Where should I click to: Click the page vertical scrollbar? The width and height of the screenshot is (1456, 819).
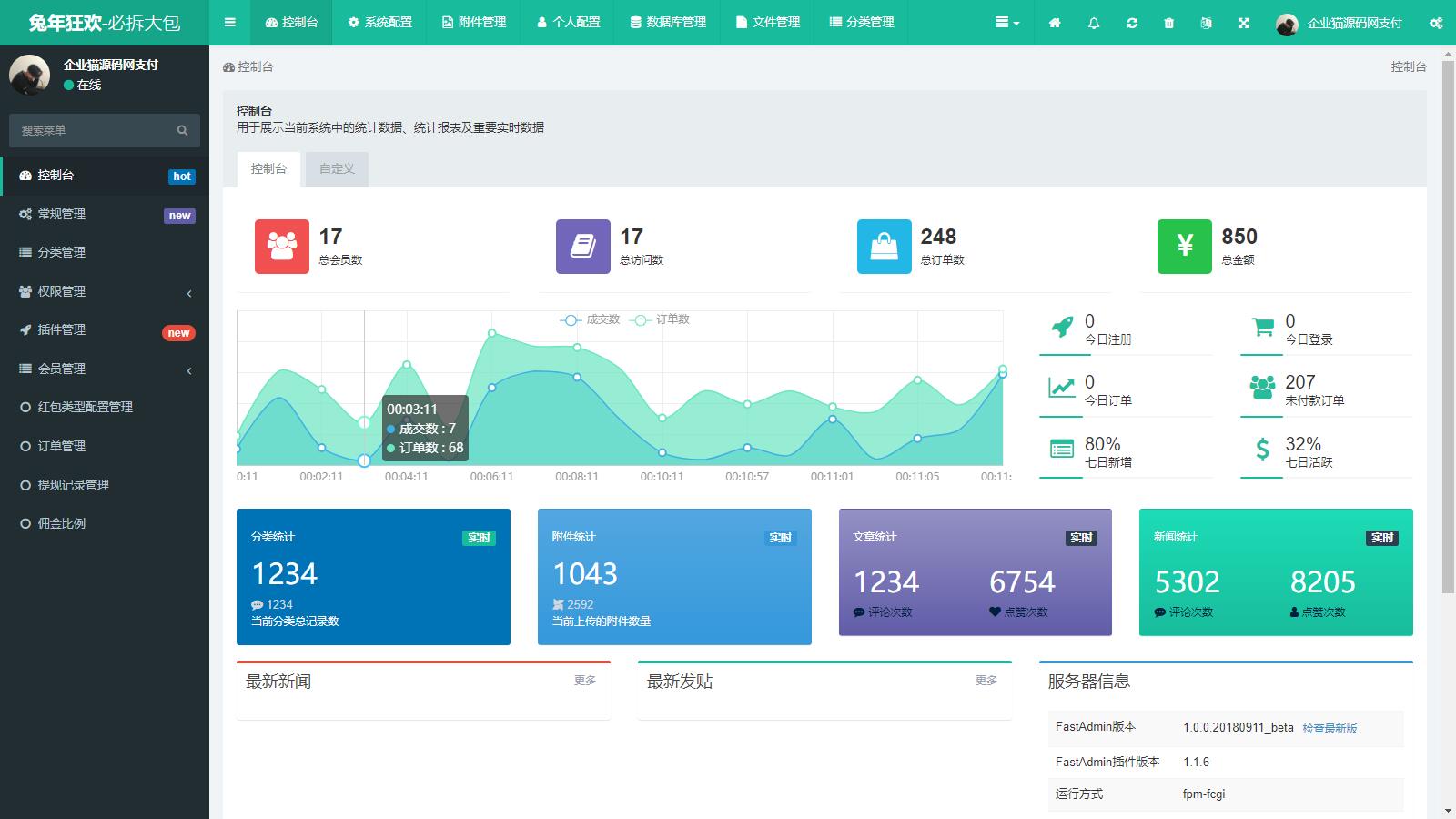pyautogui.click(x=1447, y=328)
